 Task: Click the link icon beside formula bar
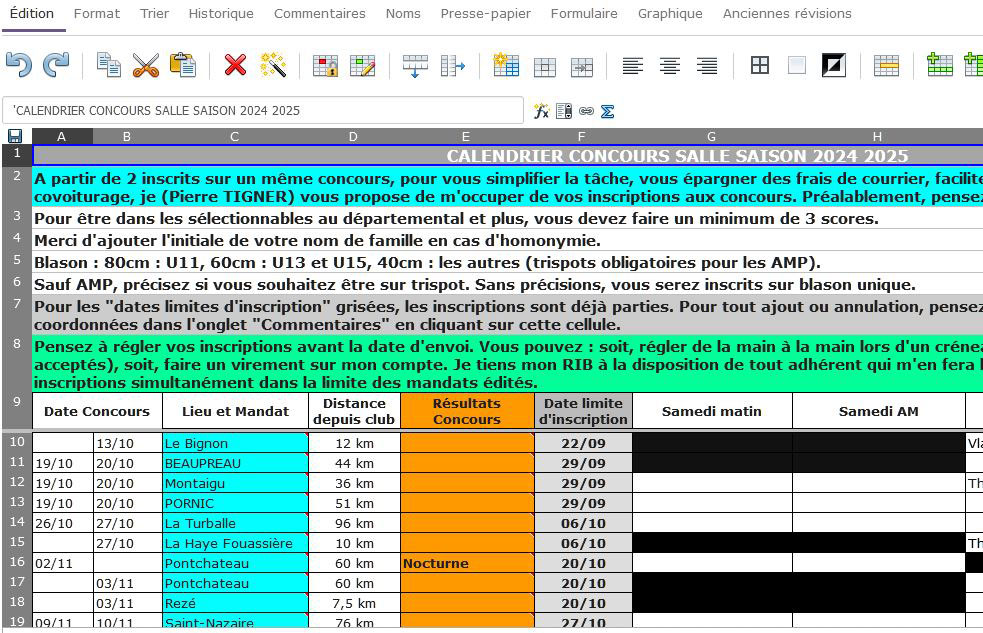click(x=586, y=111)
